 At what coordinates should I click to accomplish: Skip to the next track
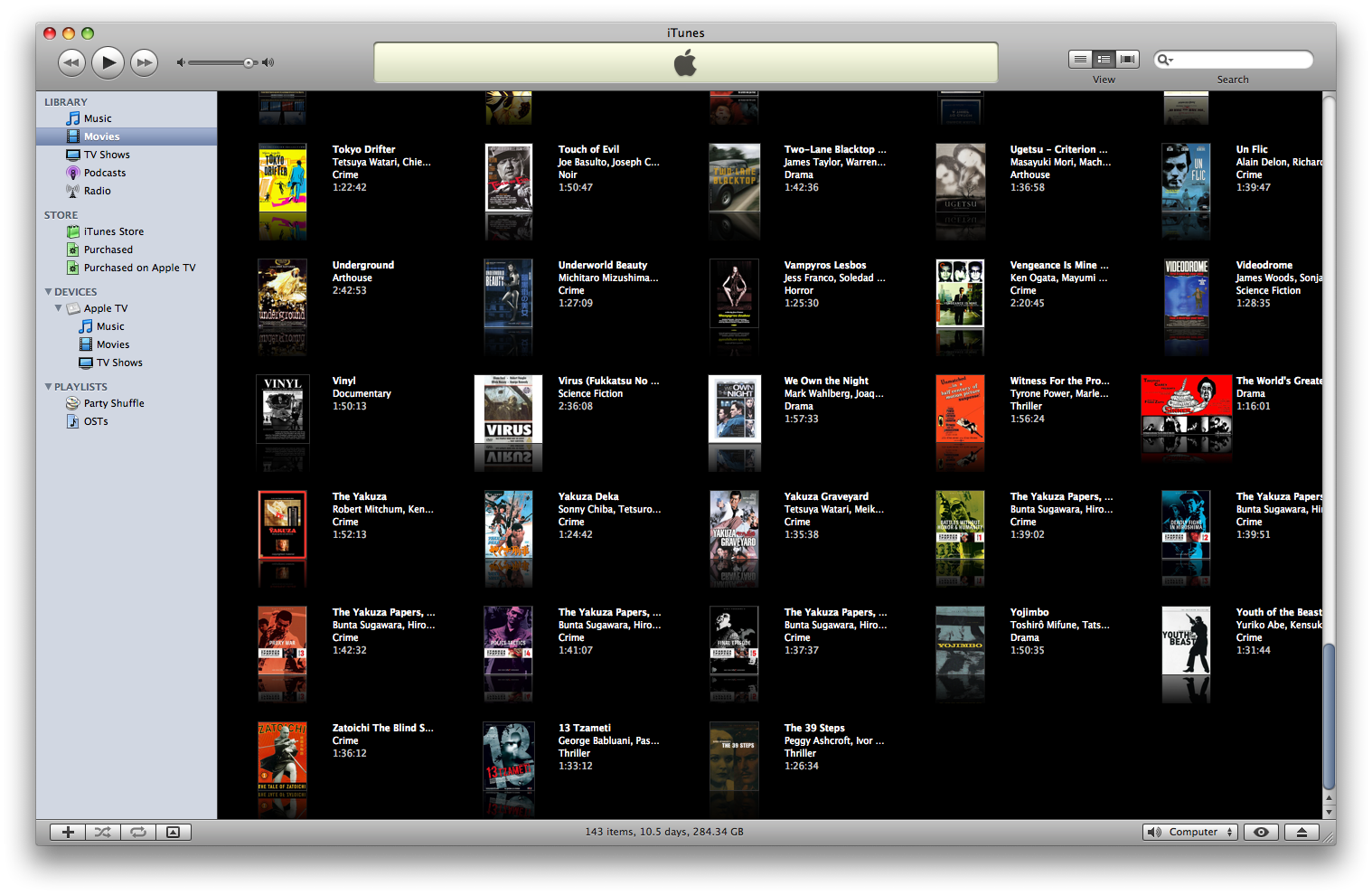click(x=144, y=62)
